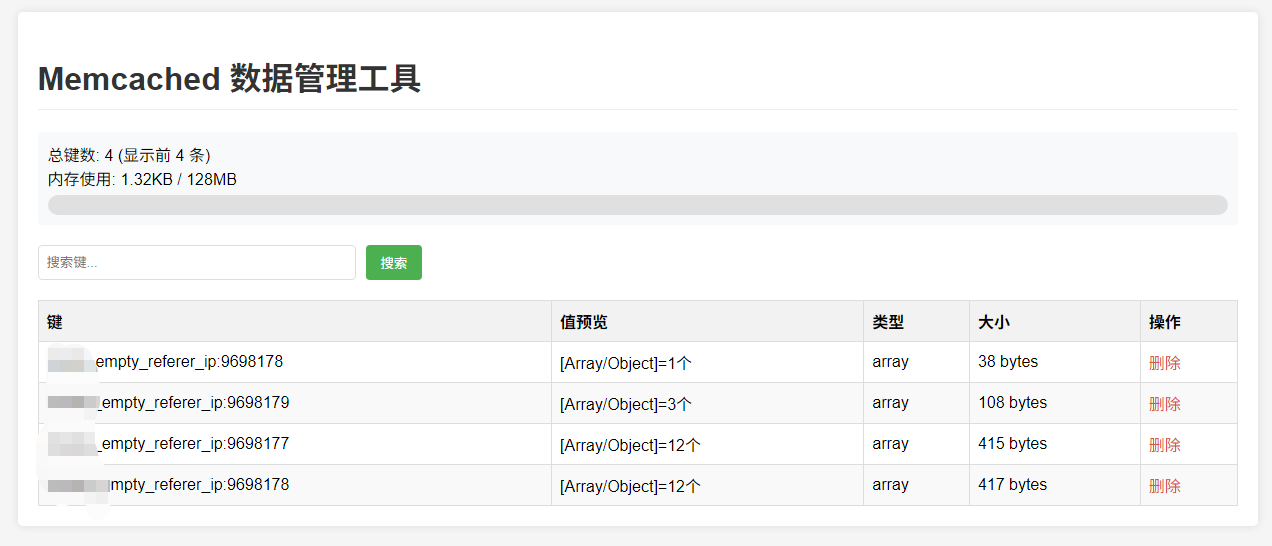
Task: Select the 类型 column header
Action: (x=888, y=322)
